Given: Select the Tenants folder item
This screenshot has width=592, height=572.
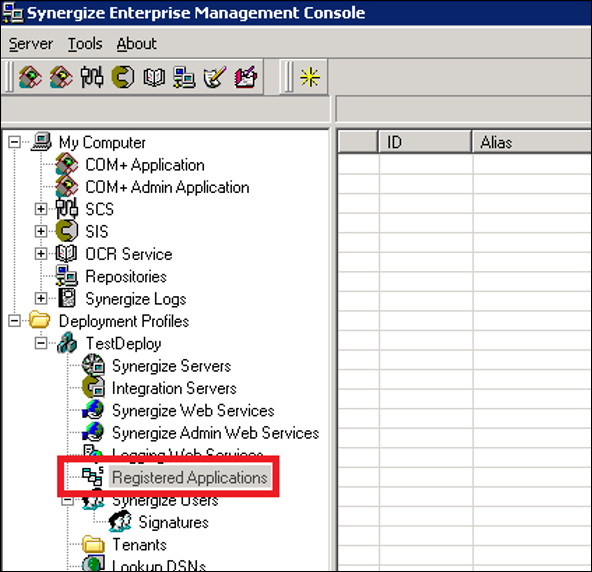Looking at the screenshot, I should 140,544.
